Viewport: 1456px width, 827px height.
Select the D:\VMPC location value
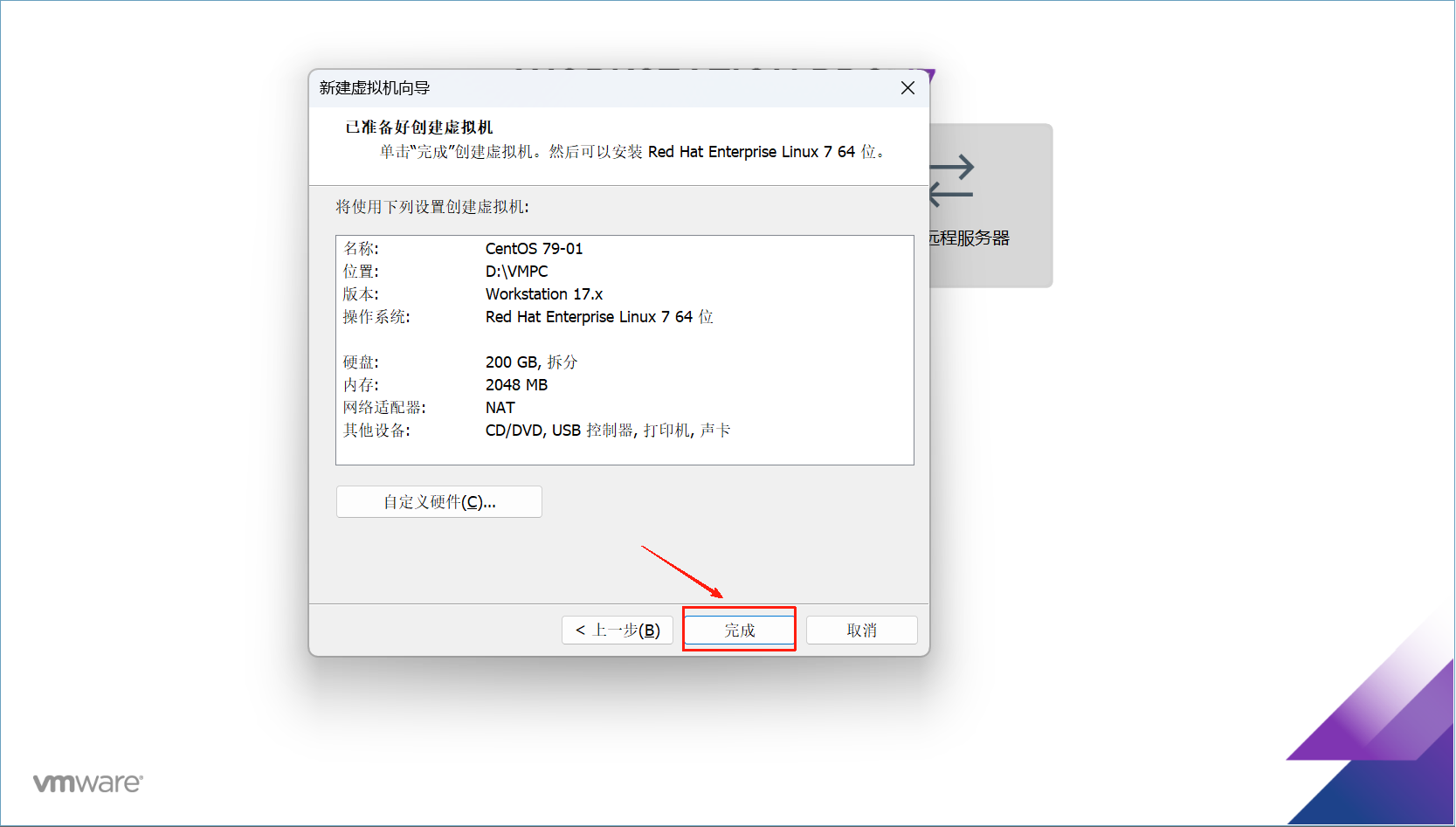click(516, 272)
